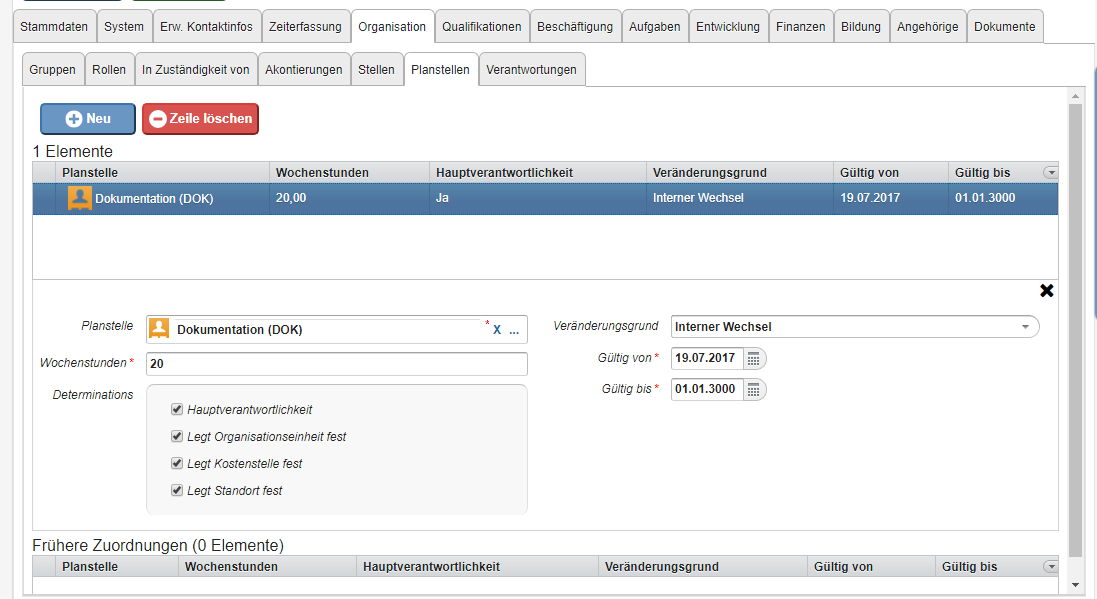
Task: Open calendar picker for Gültig von
Action: (755, 358)
